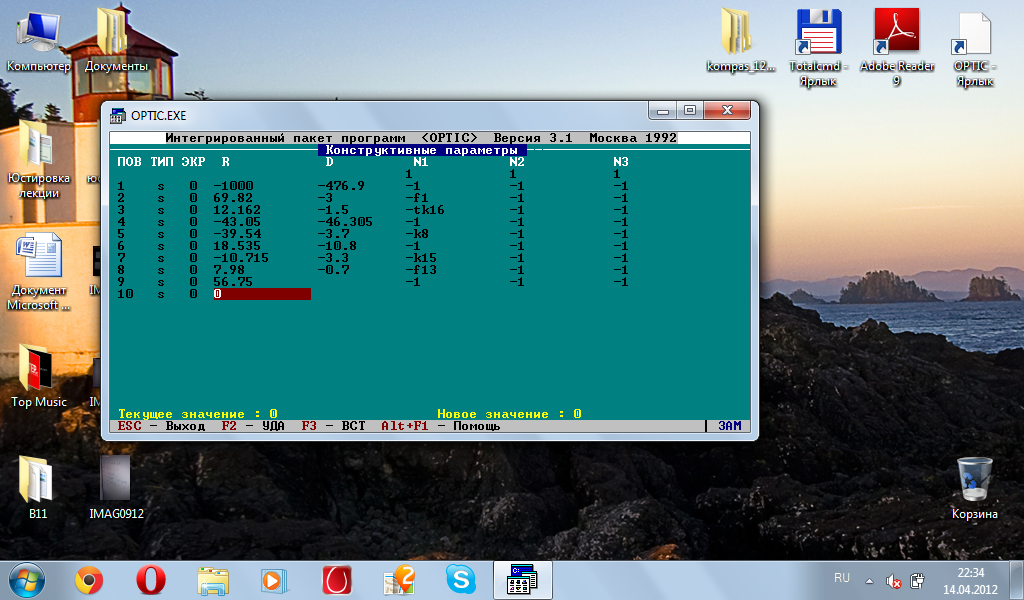Open the clock showing 22:34

tap(970, 580)
